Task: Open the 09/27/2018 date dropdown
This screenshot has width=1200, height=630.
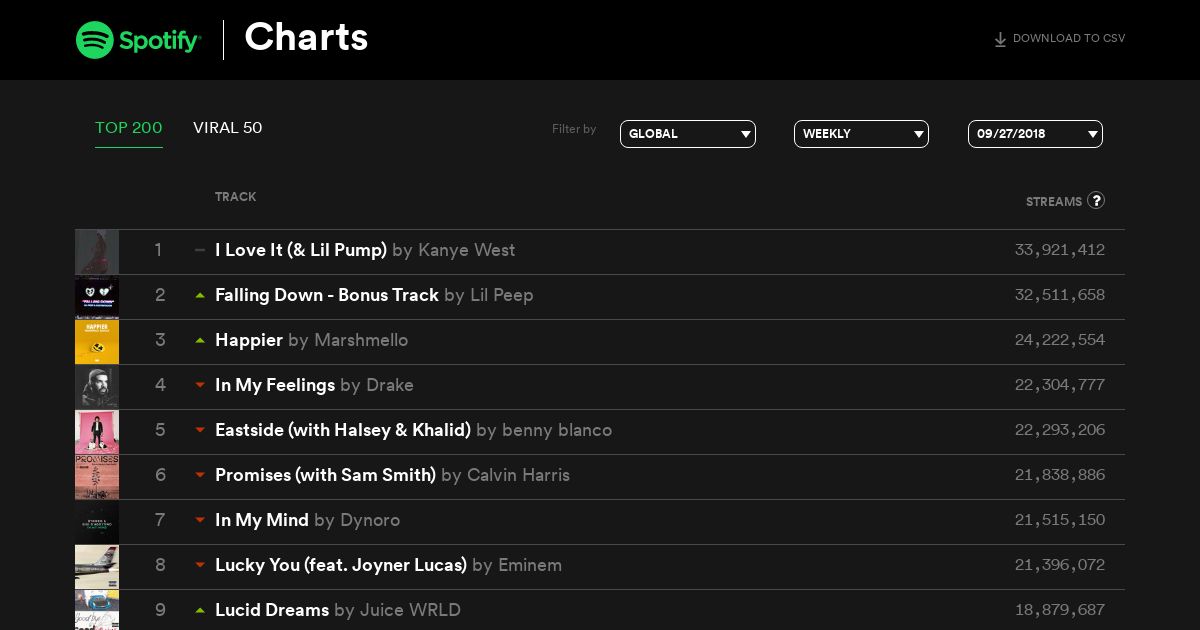Action: coord(1035,134)
